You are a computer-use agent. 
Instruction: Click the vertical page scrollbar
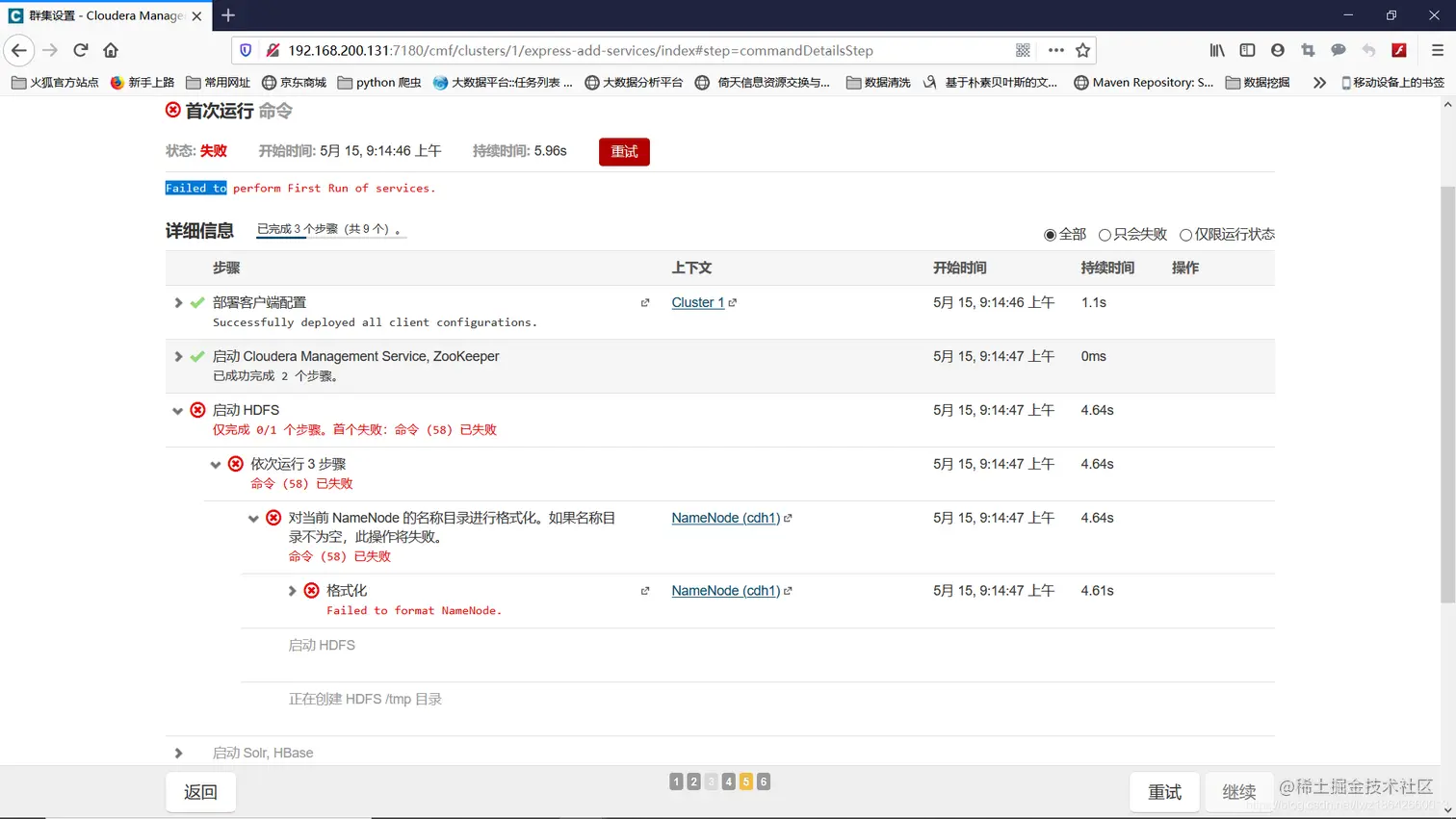click(1447, 395)
